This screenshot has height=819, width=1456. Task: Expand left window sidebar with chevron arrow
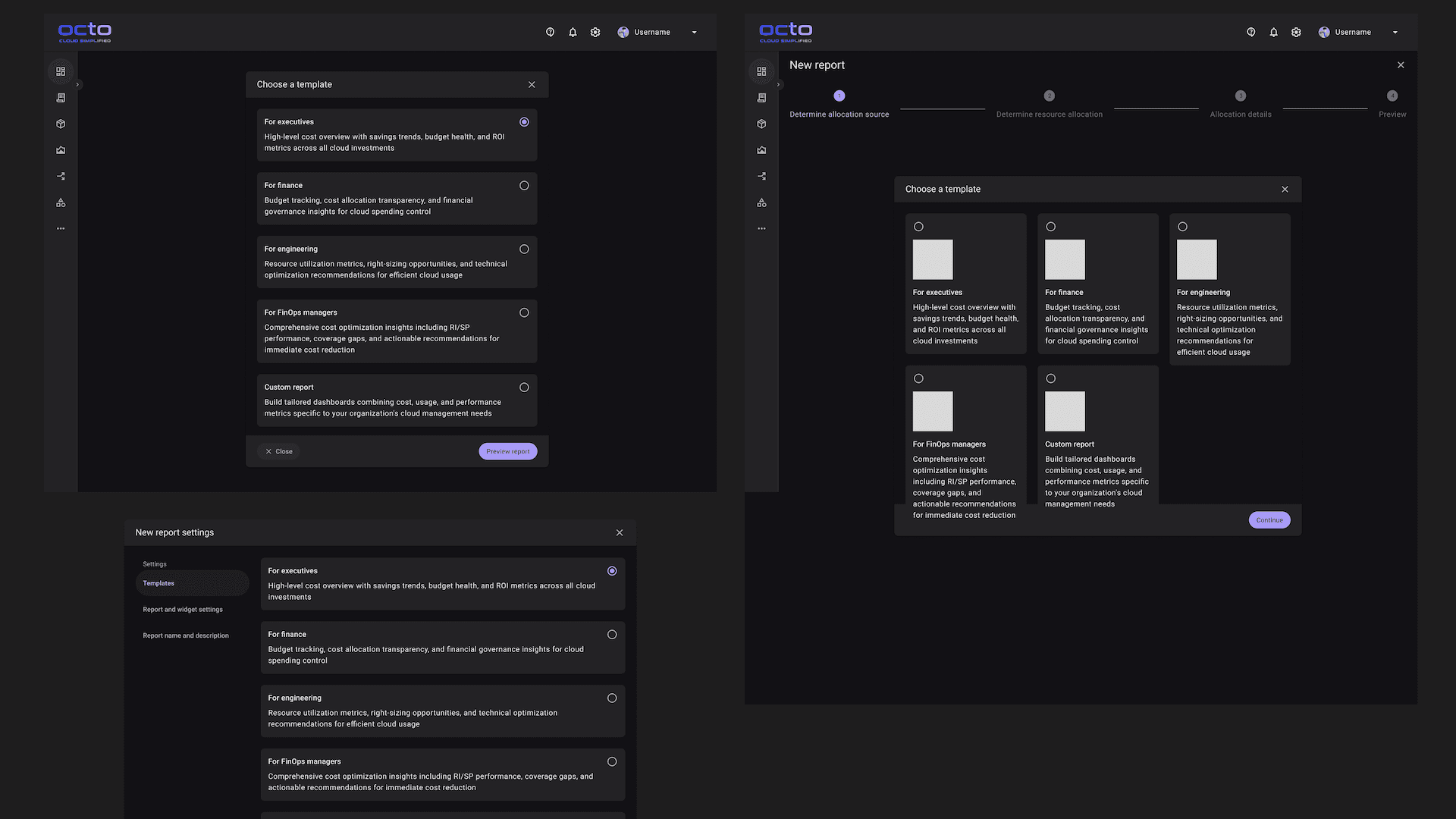pyautogui.click(x=78, y=85)
